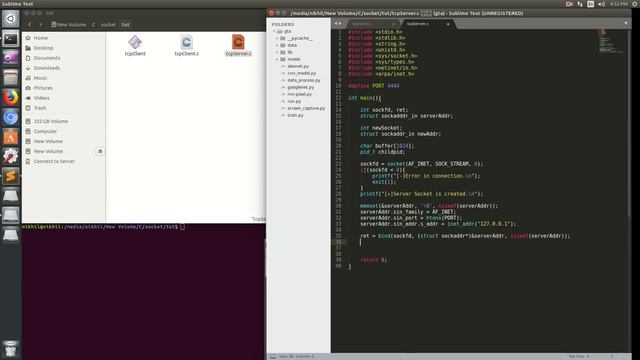Image resolution: width=640 pixels, height=360 pixels.
Task: Open the network indicator in top panel
Action: 580,4
